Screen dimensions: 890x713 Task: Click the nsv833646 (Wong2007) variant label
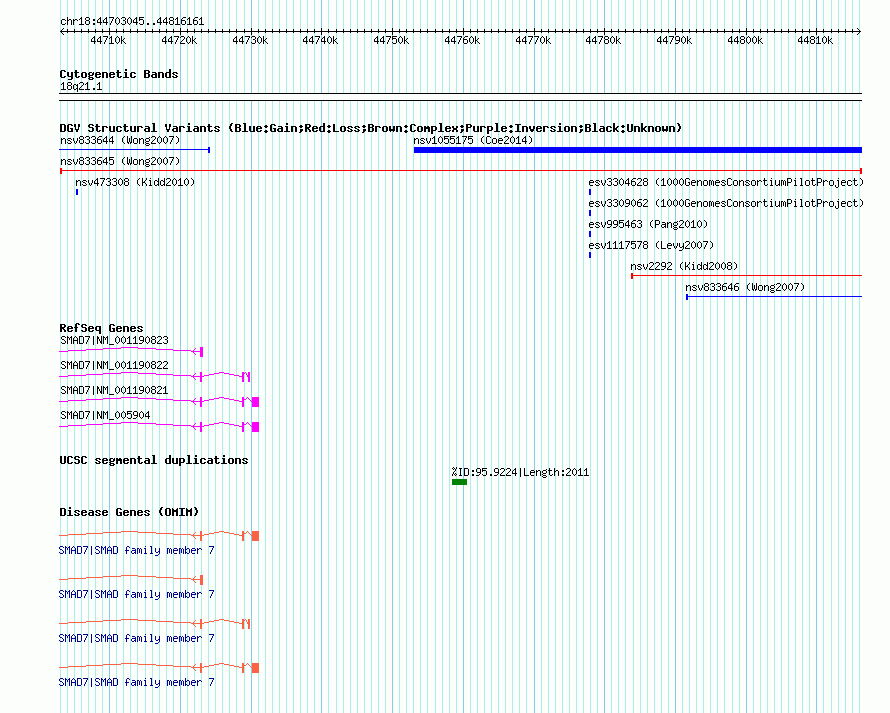coord(745,287)
